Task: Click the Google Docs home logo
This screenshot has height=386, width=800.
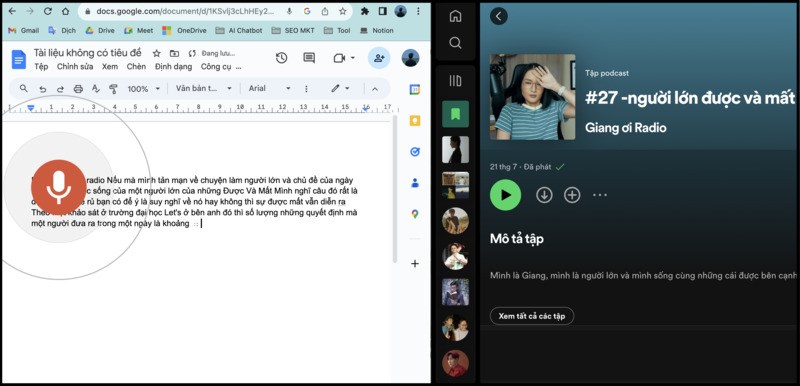Action: pos(19,59)
